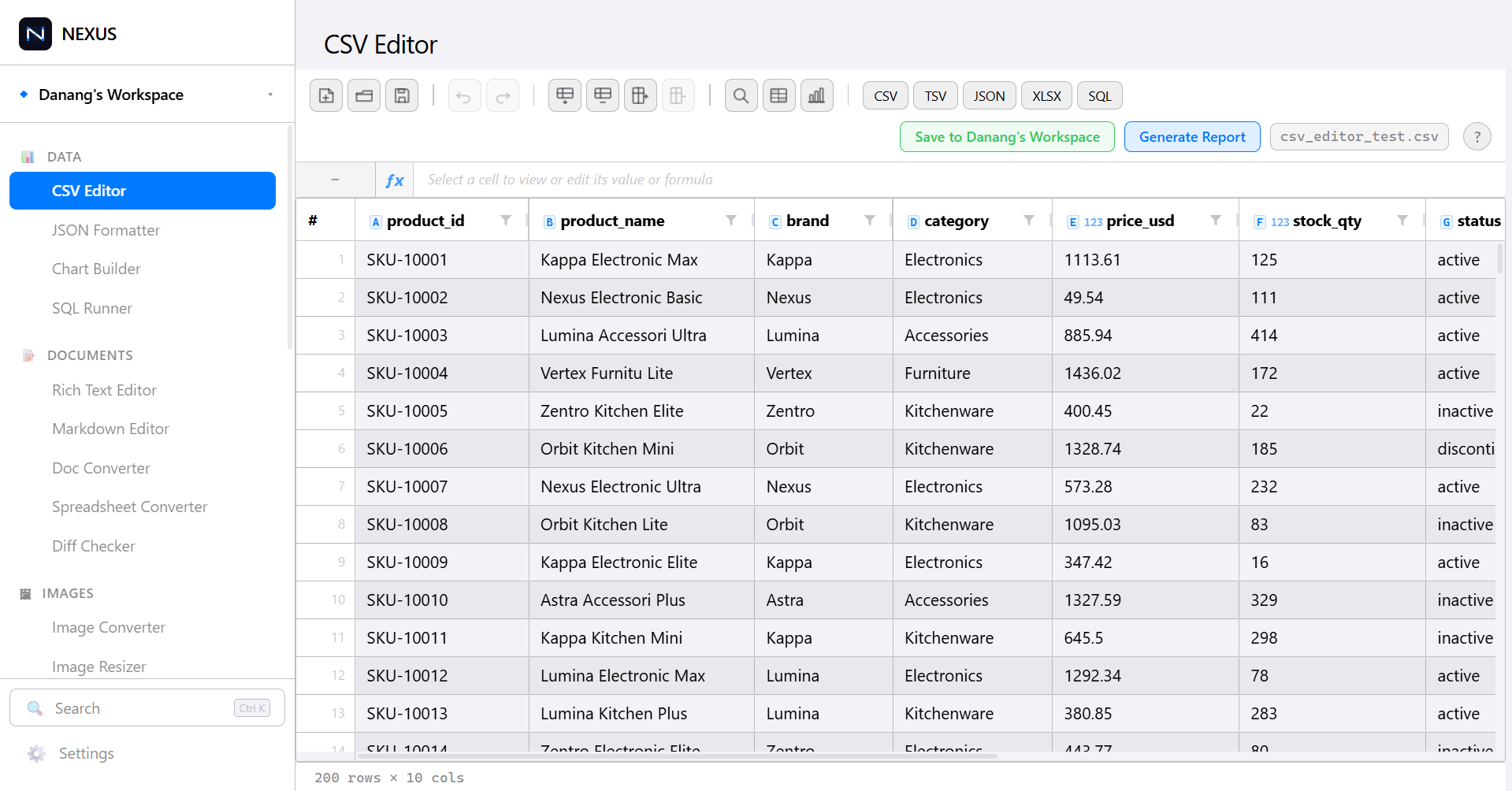
Task: Click the Settings gear icon
Action: (x=36, y=754)
